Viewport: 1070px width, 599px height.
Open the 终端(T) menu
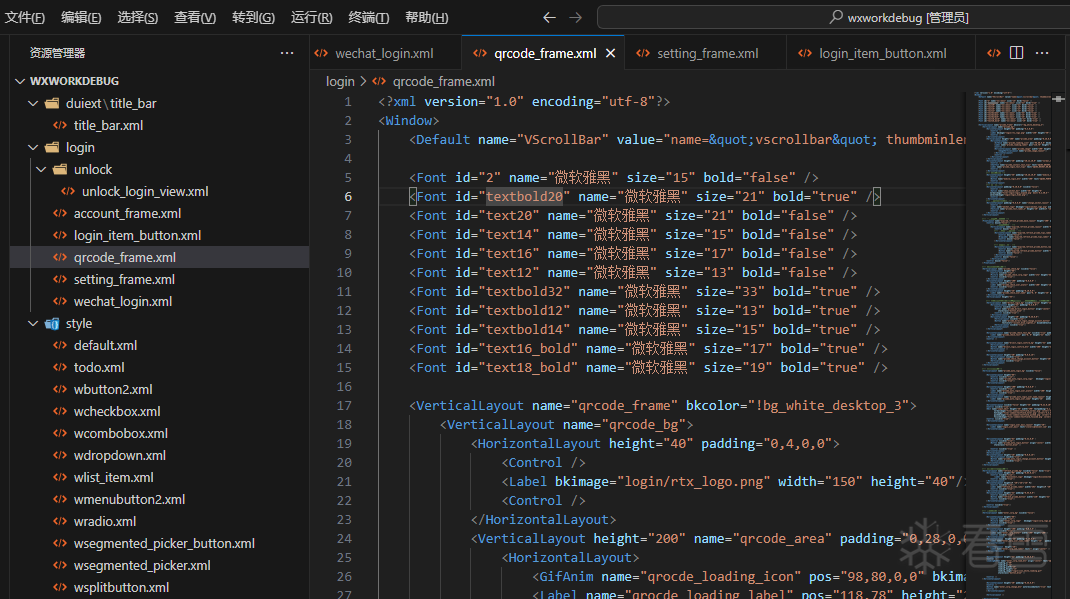368,17
